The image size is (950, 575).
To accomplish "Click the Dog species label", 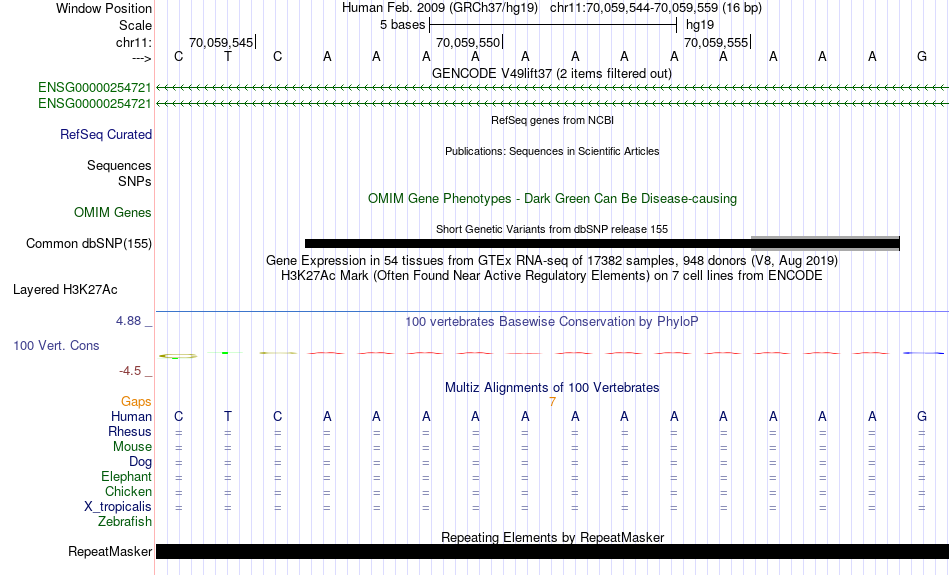I will pos(140,462).
